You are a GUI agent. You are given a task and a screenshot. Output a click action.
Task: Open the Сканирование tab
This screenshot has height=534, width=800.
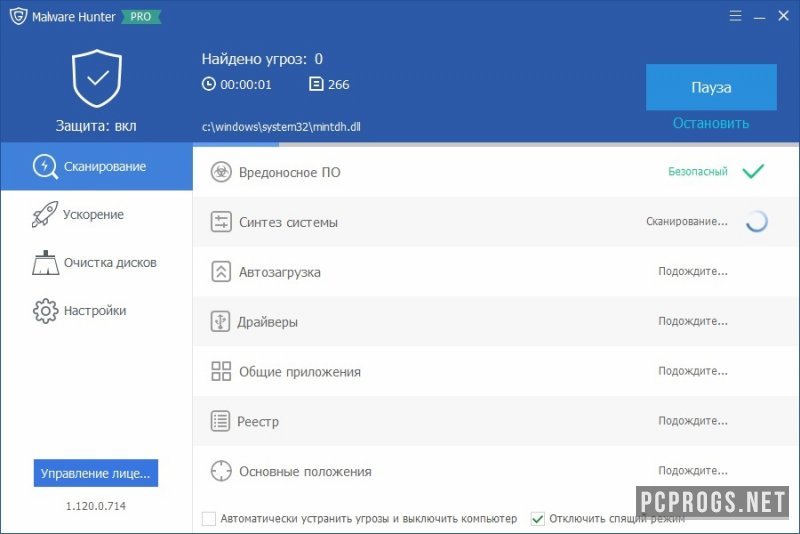click(x=96, y=167)
